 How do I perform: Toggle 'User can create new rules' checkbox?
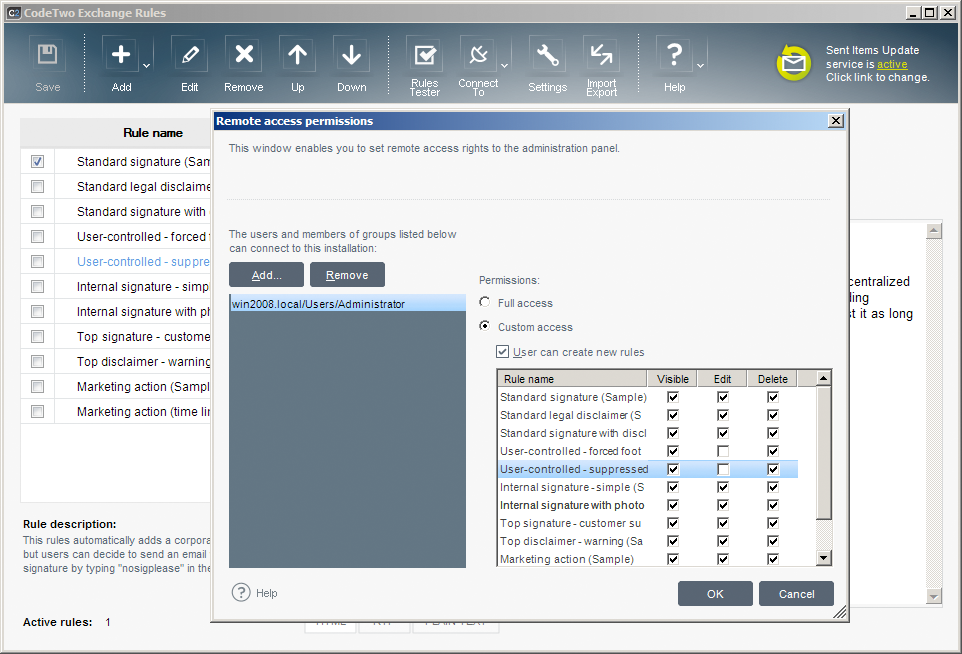502,352
